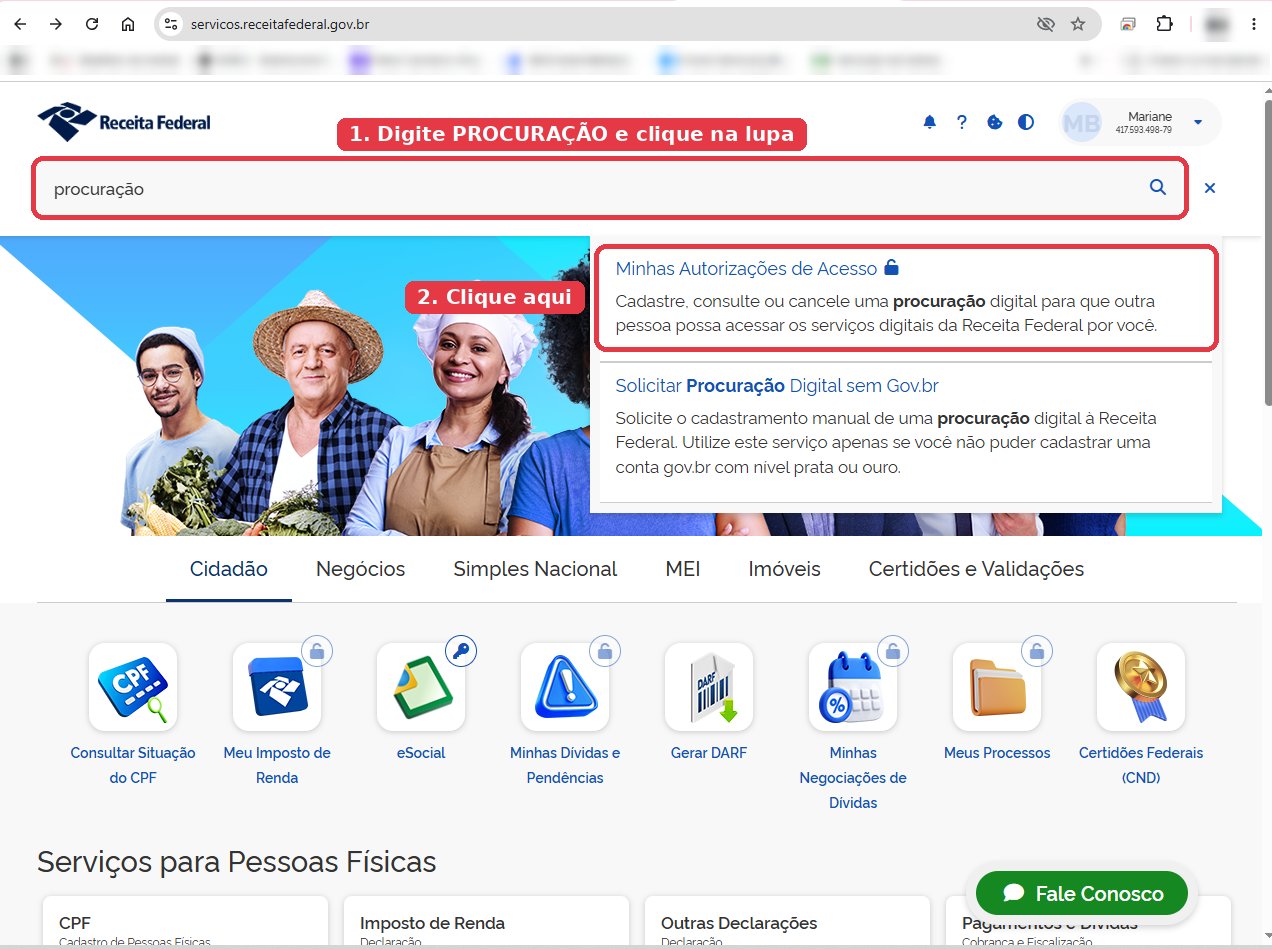Open Meu Imposto de Renda icon
This screenshot has width=1272, height=949.
(277, 687)
